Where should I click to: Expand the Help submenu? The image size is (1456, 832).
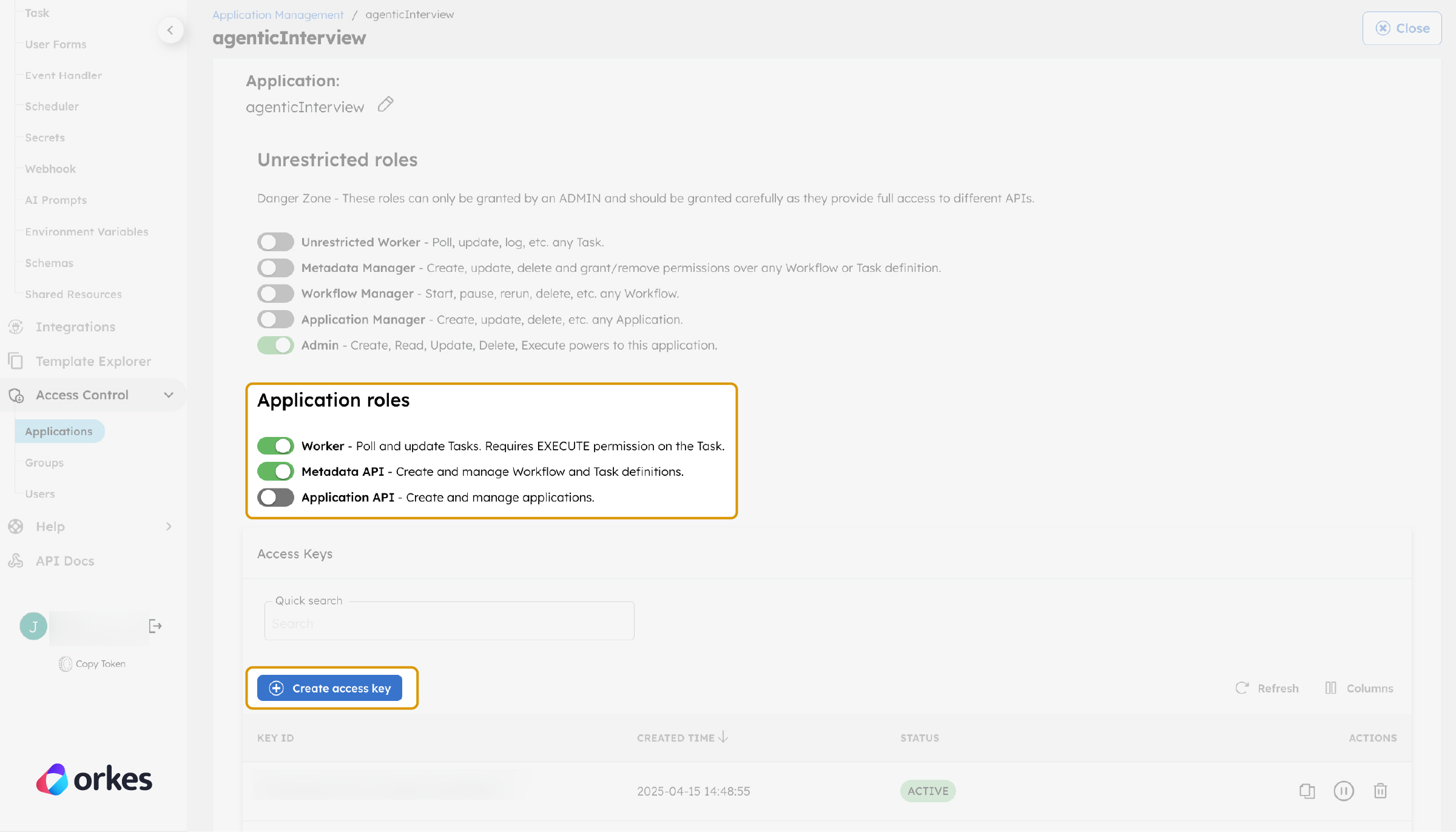pyautogui.click(x=169, y=526)
